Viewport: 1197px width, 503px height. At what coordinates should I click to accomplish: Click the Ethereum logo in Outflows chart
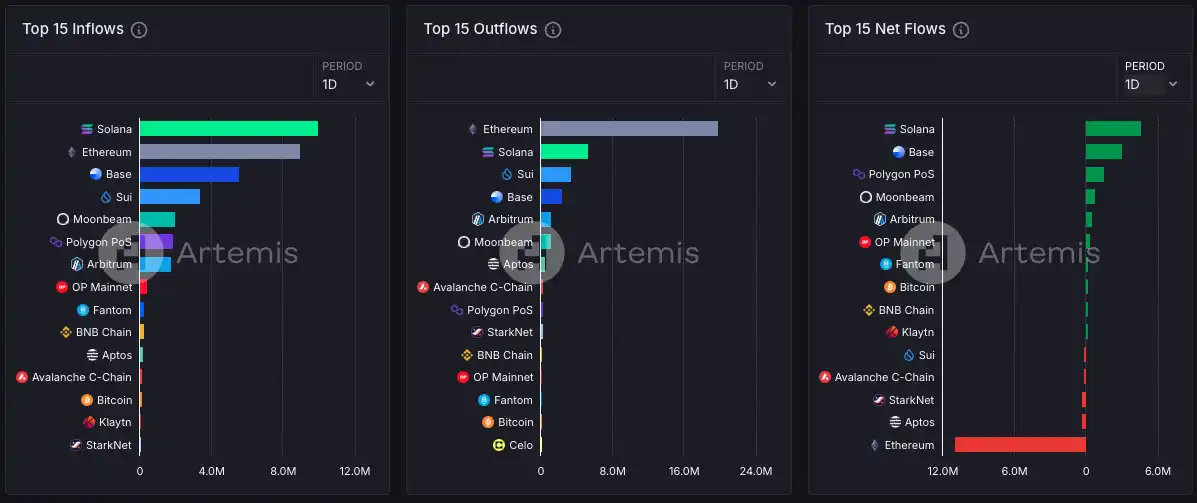(x=473, y=129)
